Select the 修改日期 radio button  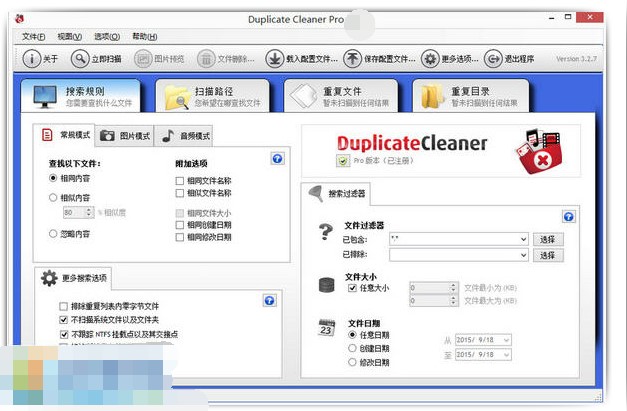[x=352, y=362]
